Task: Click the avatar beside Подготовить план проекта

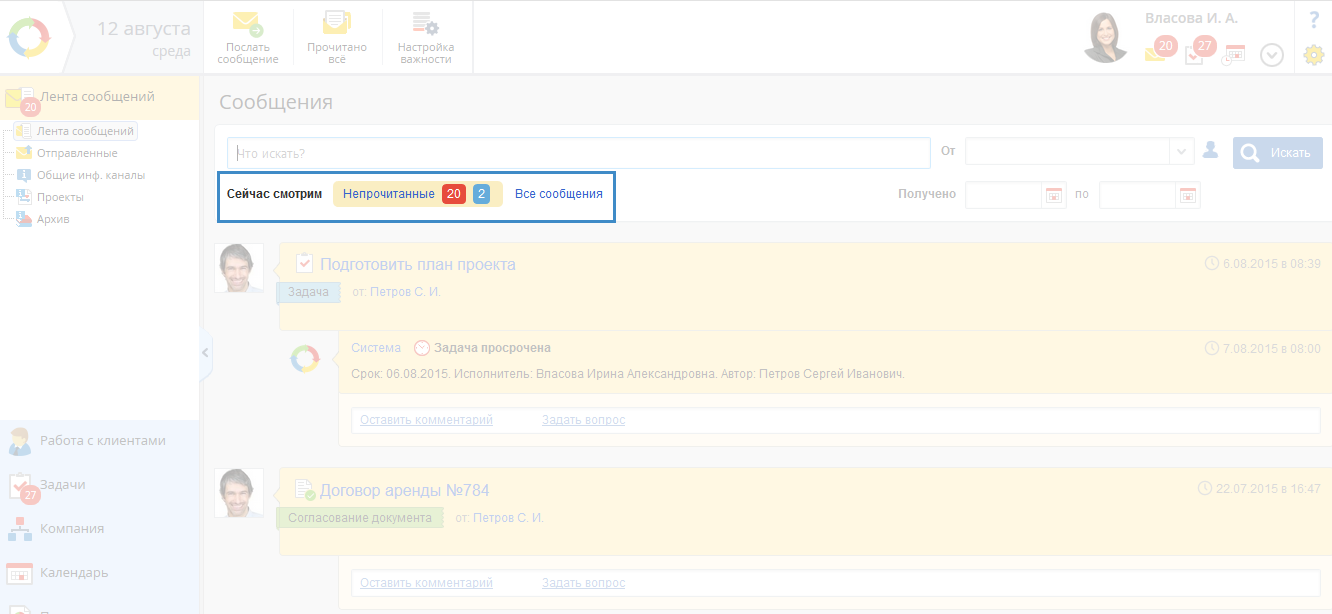Action: 239,268
